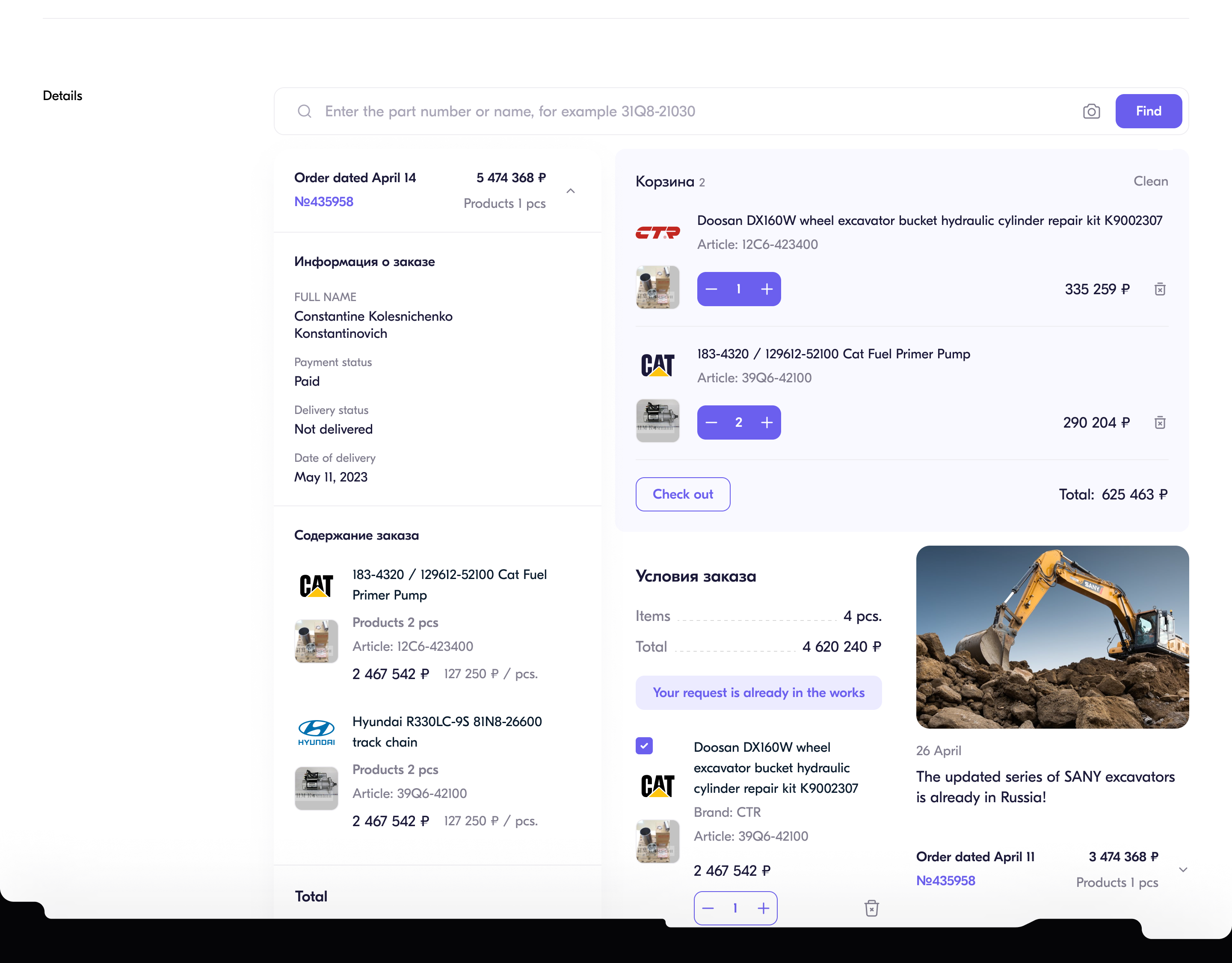
Task: Clear the cart using Clean
Action: (x=1150, y=182)
